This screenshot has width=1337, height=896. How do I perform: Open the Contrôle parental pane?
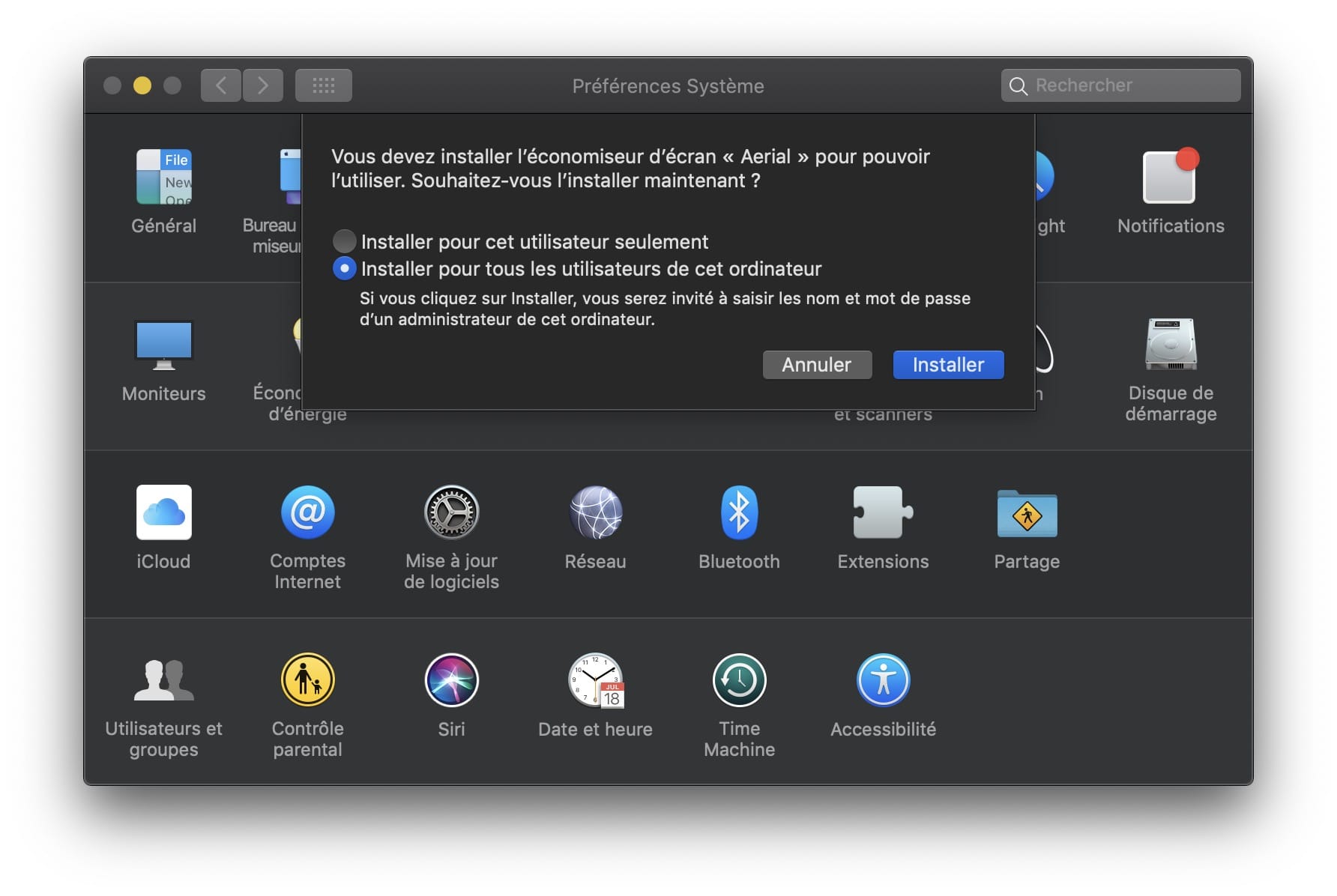[x=307, y=680]
